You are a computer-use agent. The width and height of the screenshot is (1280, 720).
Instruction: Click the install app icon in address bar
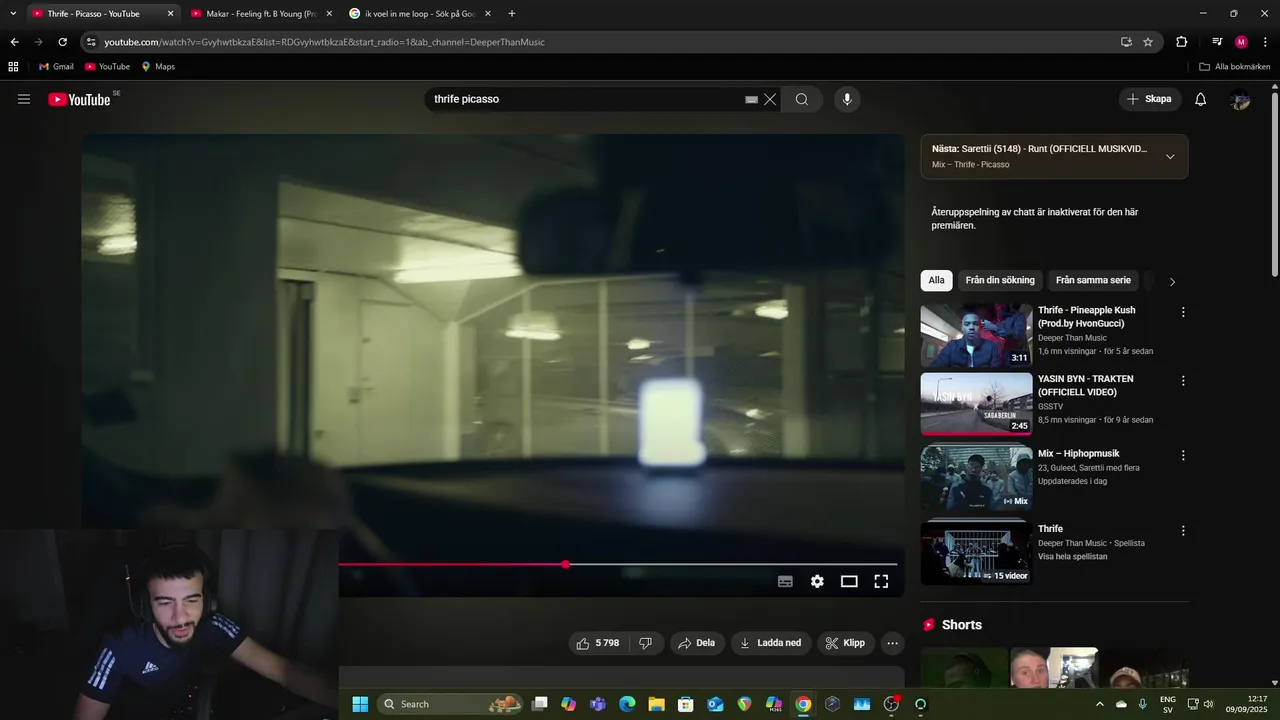pos(1126,42)
